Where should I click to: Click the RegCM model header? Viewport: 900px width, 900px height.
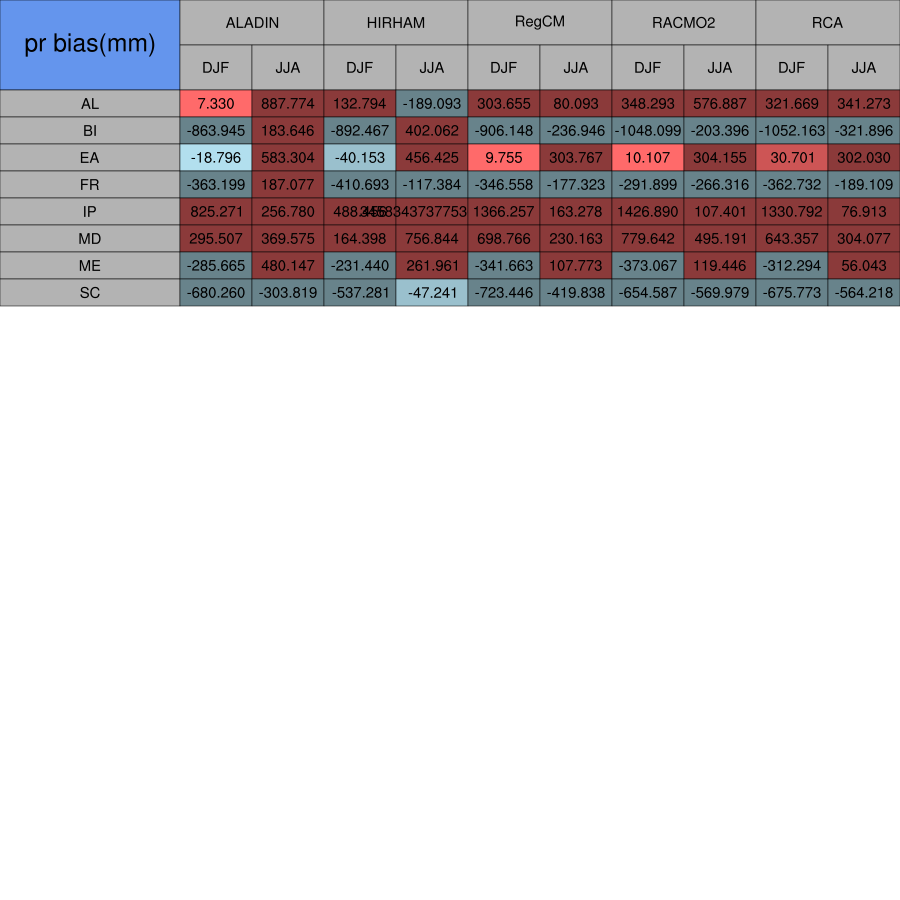tap(540, 22)
